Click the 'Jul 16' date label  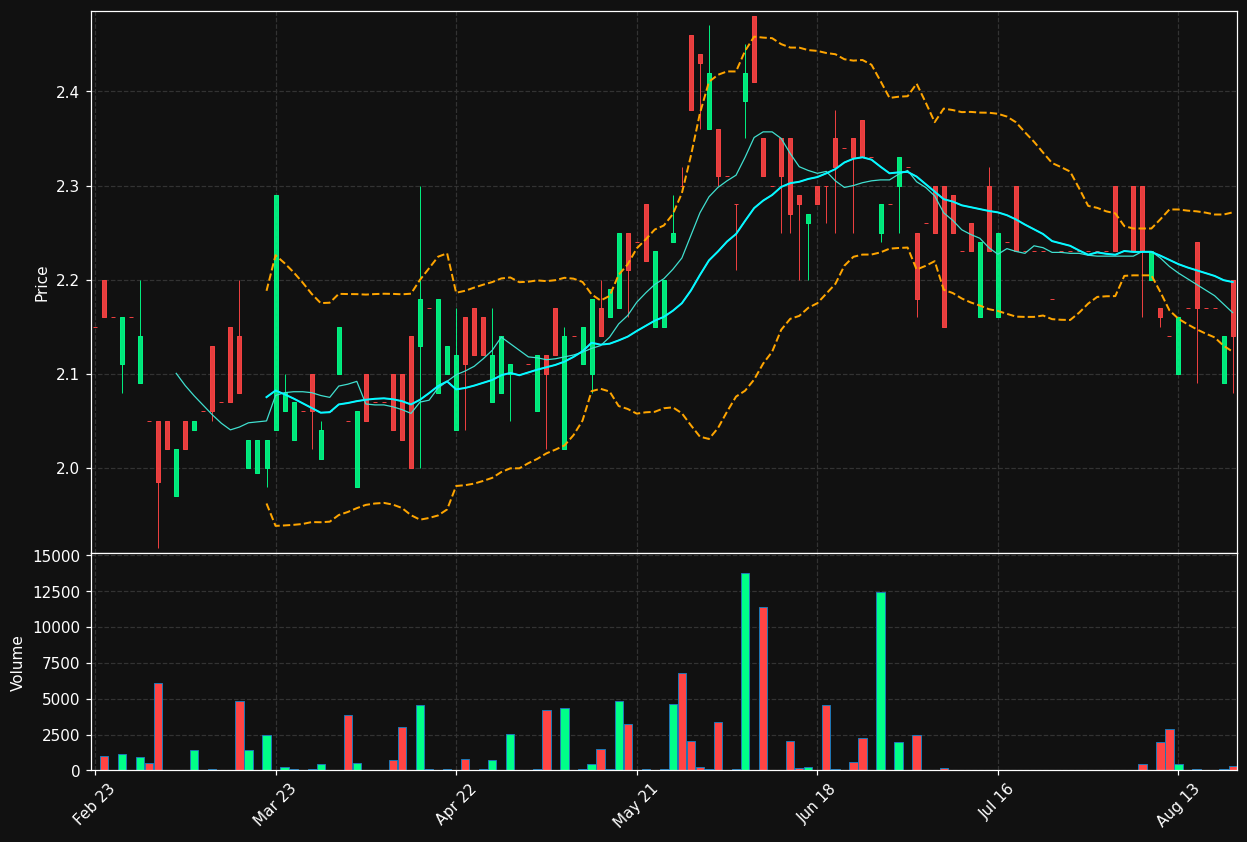(996, 804)
